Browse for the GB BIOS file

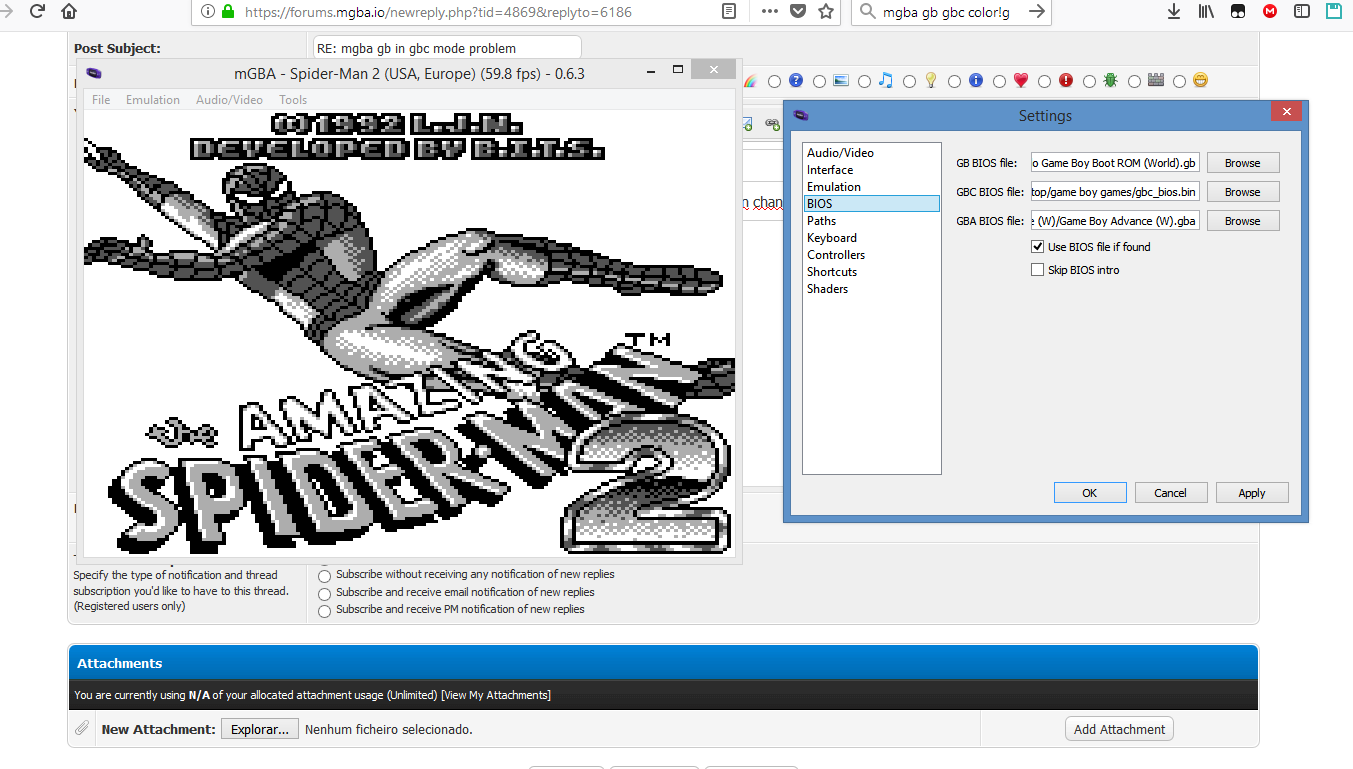point(1243,163)
